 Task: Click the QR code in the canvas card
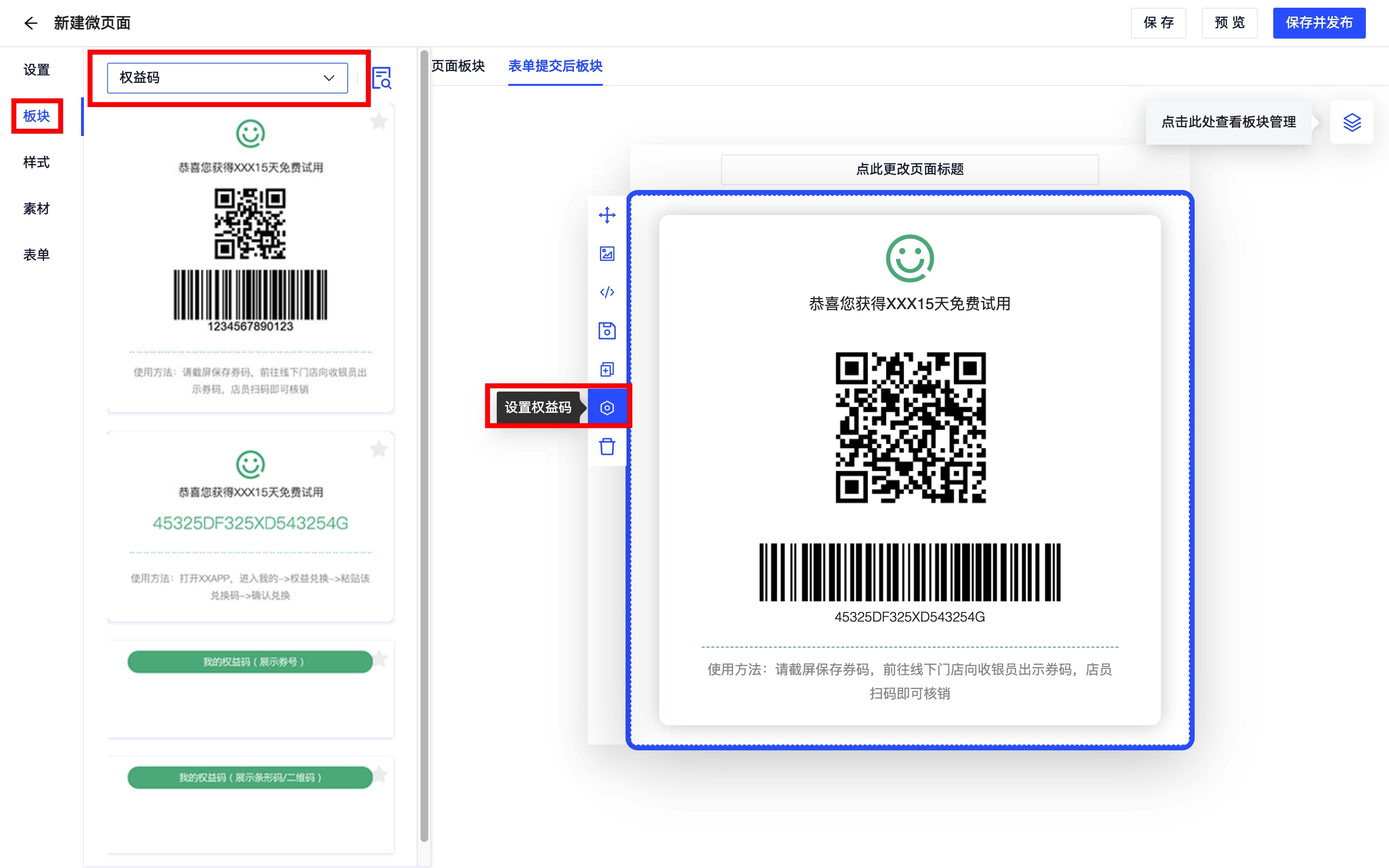(910, 428)
